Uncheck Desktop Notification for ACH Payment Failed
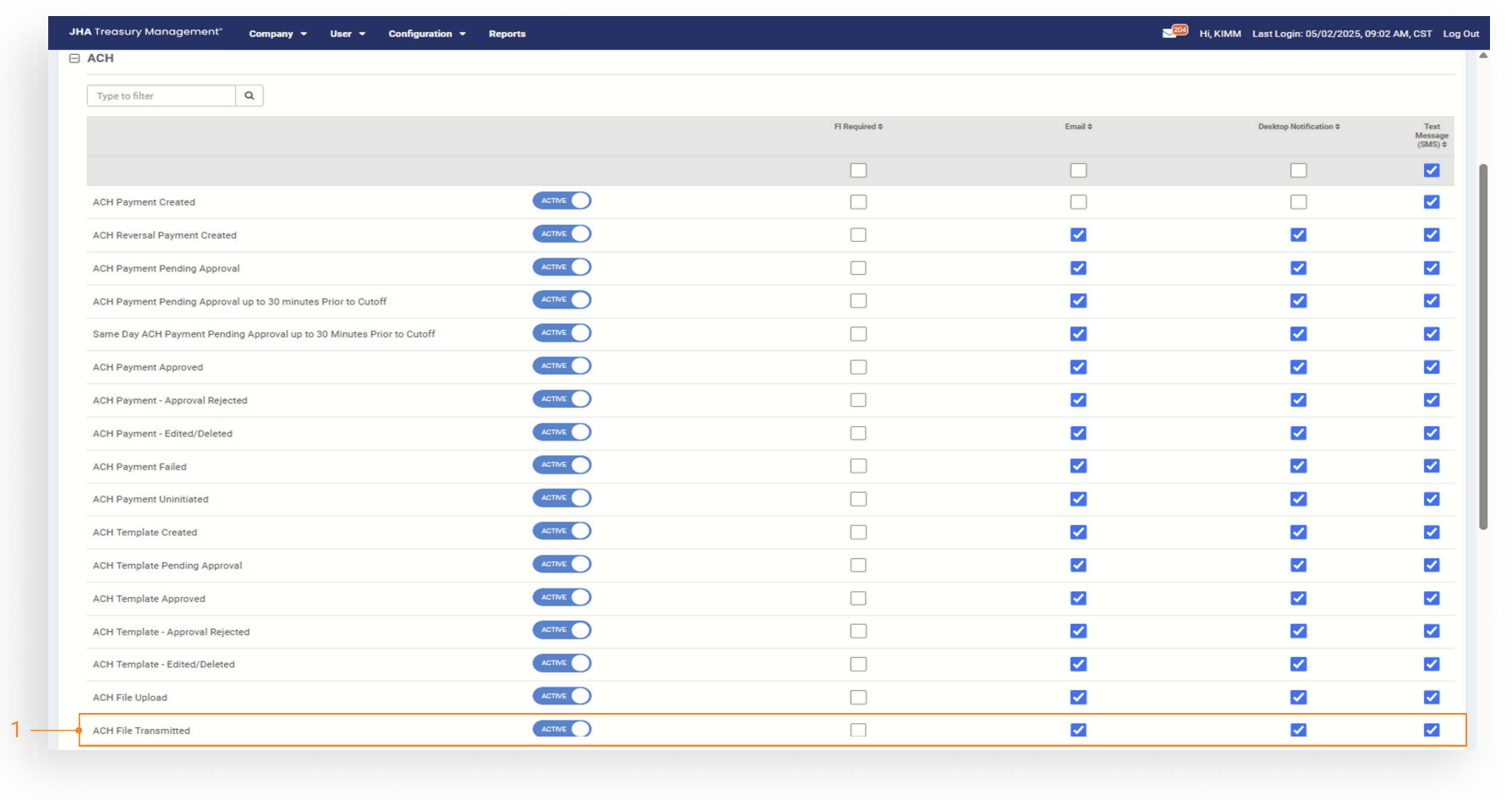The image size is (1512, 800). (1298, 466)
